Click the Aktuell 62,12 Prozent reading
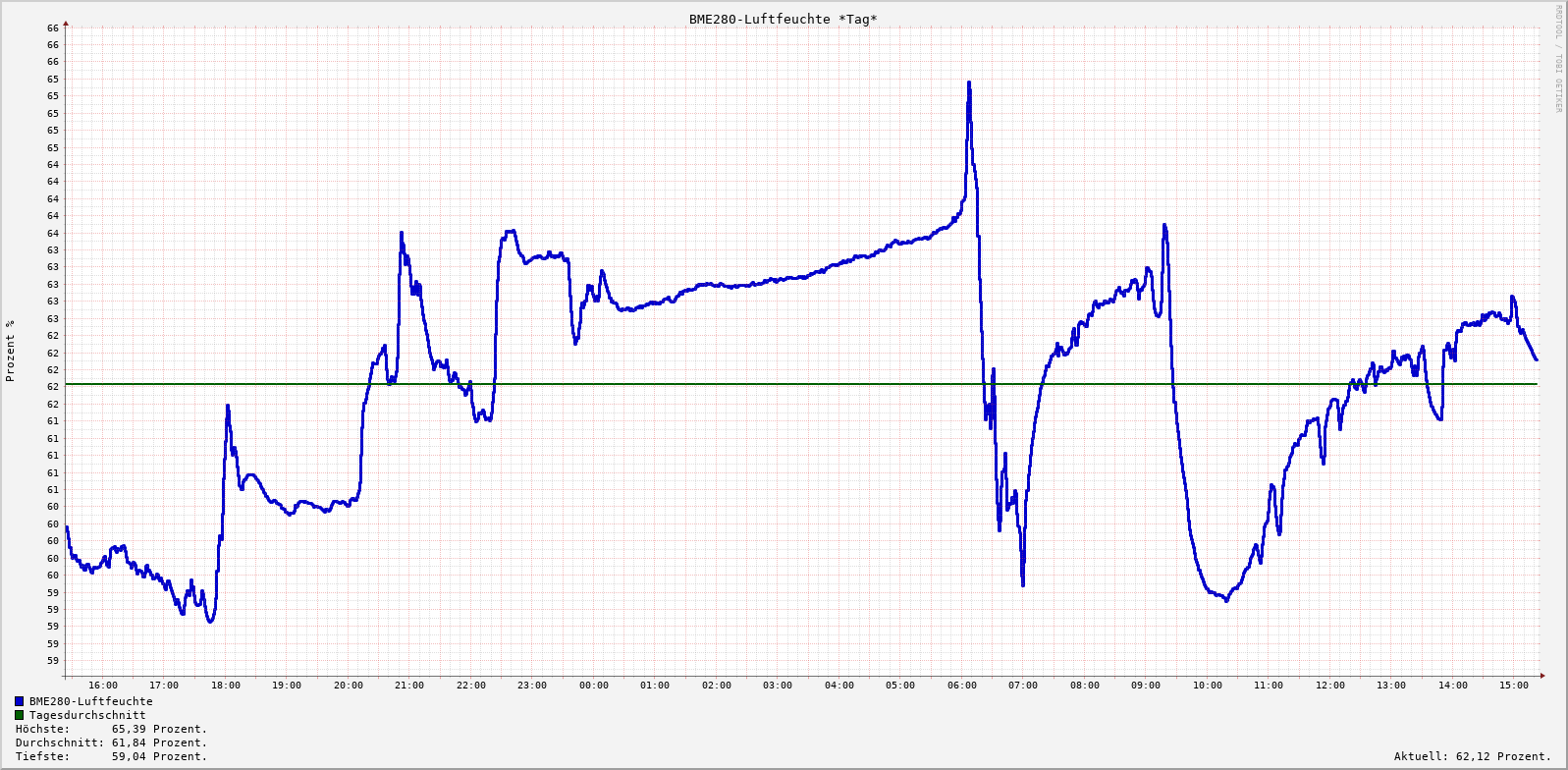Viewport: 1568px width, 770px height. (1472, 756)
